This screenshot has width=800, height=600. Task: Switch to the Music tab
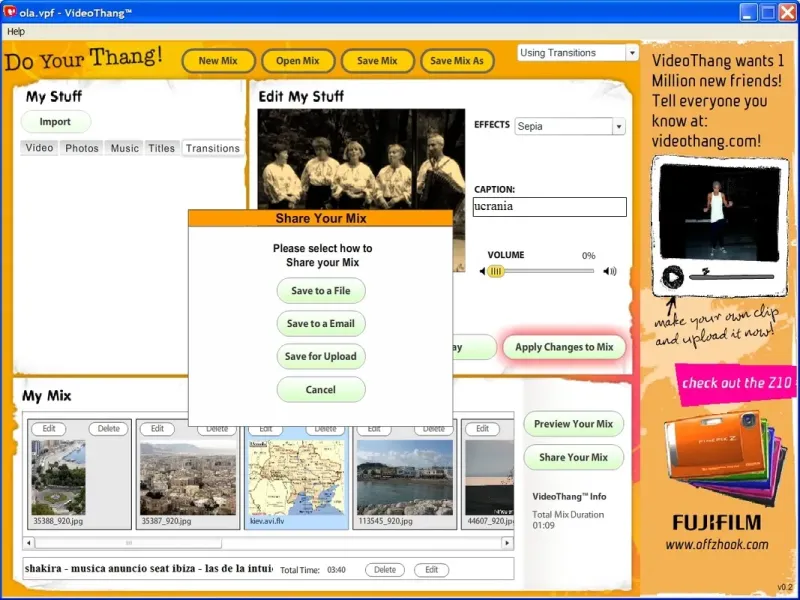pyautogui.click(x=124, y=148)
